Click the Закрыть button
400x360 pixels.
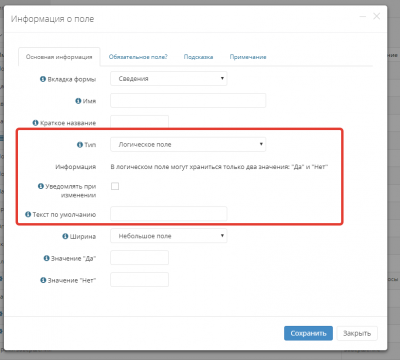coord(357,333)
